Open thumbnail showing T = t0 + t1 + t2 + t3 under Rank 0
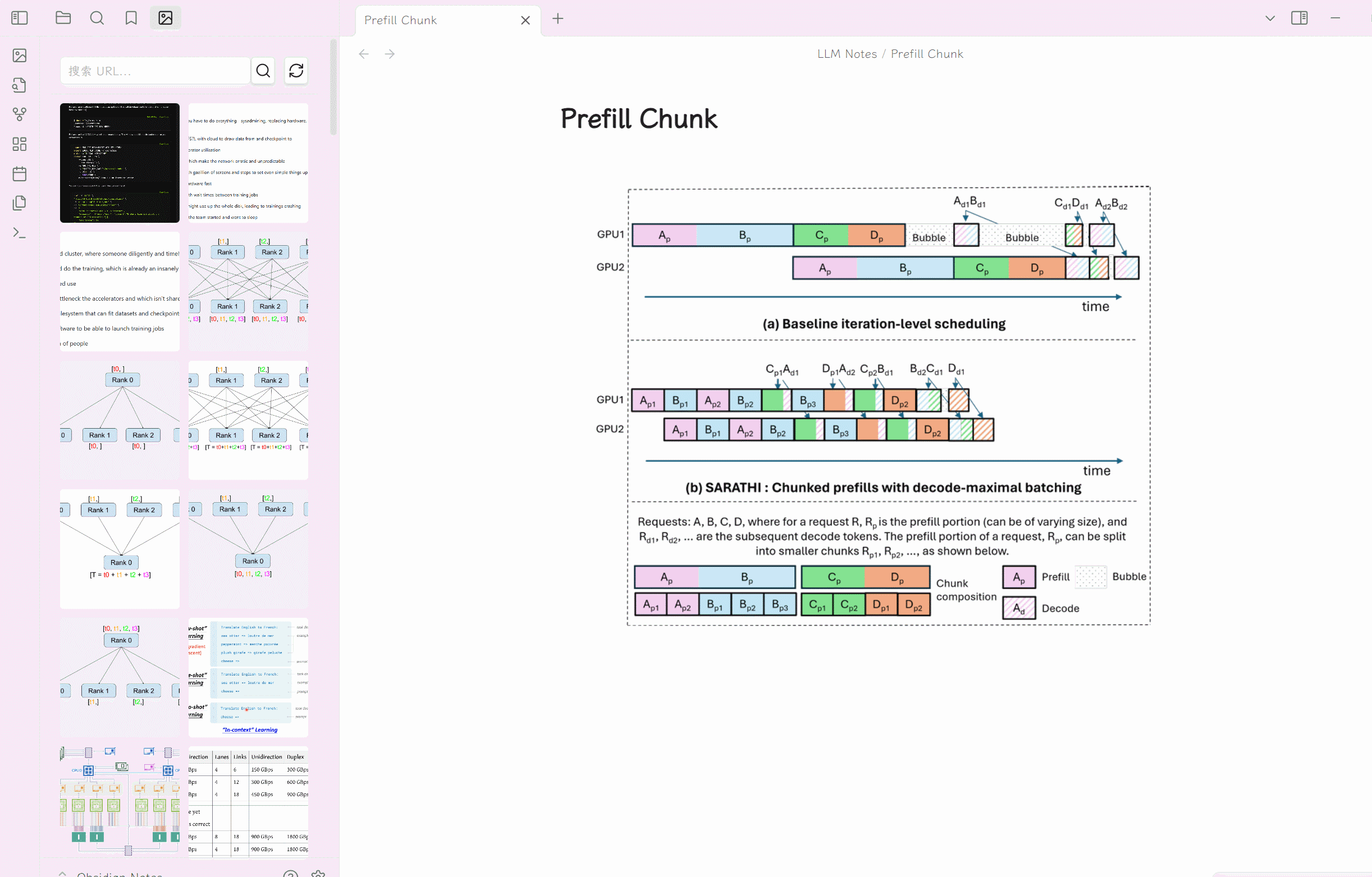 coord(120,549)
